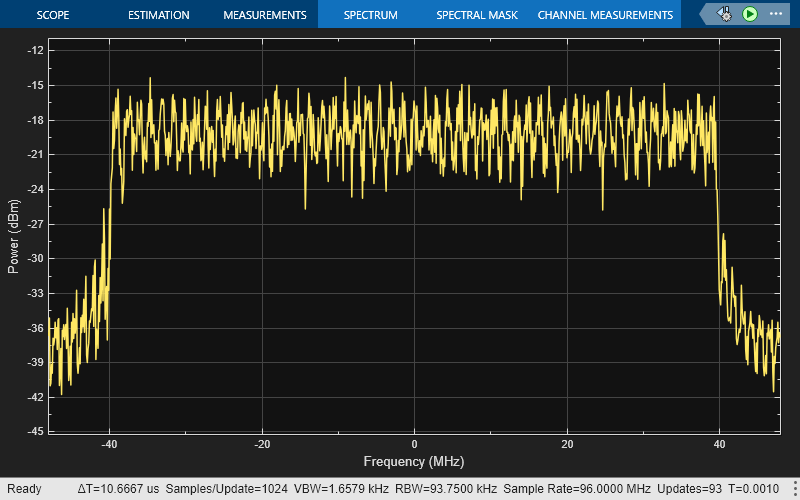Image resolution: width=800 pixels, height=500 pixels.
Task: Click the '-39' power tick label
Action: (x=35, y=362)
